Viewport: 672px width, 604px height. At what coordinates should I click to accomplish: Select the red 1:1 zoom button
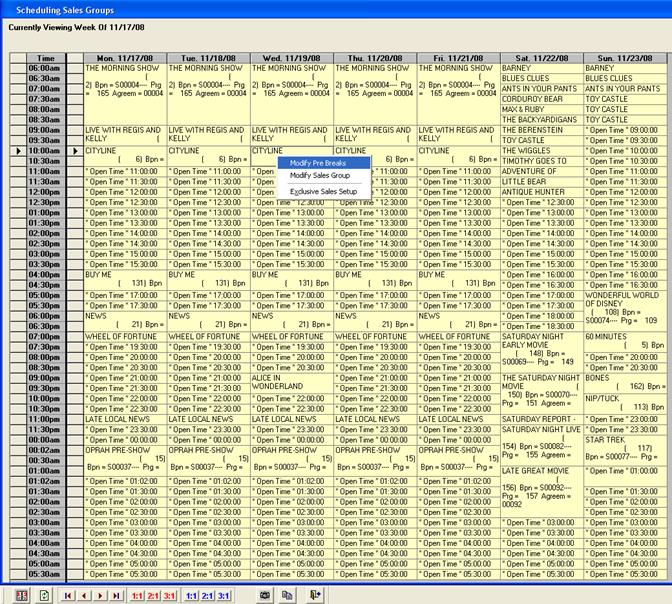(x=137, y=595)
